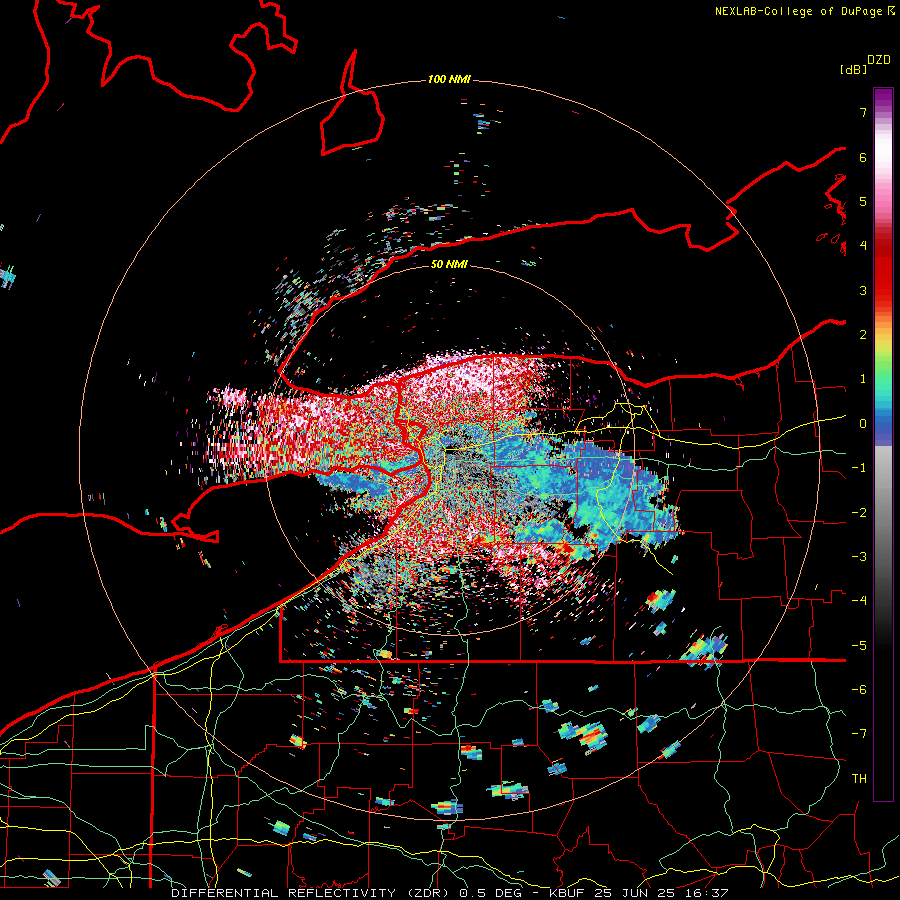Click legend value -1

(x=859, y=468)
